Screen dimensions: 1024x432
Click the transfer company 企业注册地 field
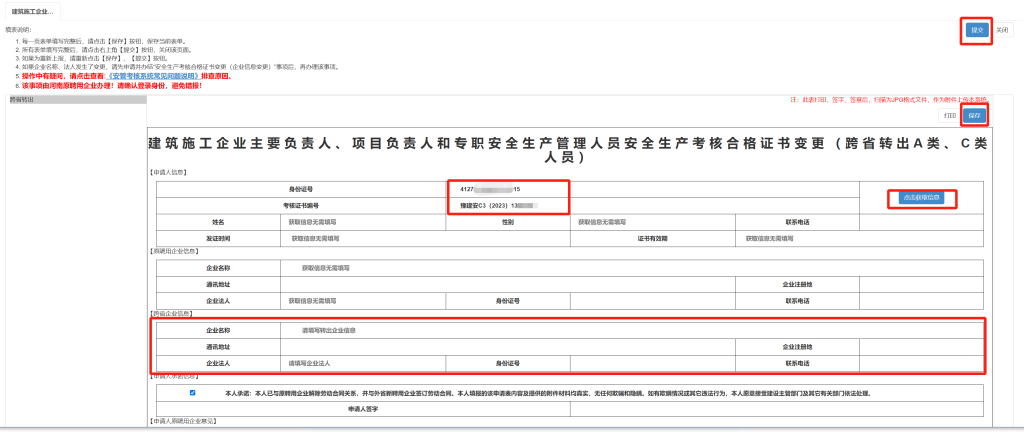coord(920,346)
